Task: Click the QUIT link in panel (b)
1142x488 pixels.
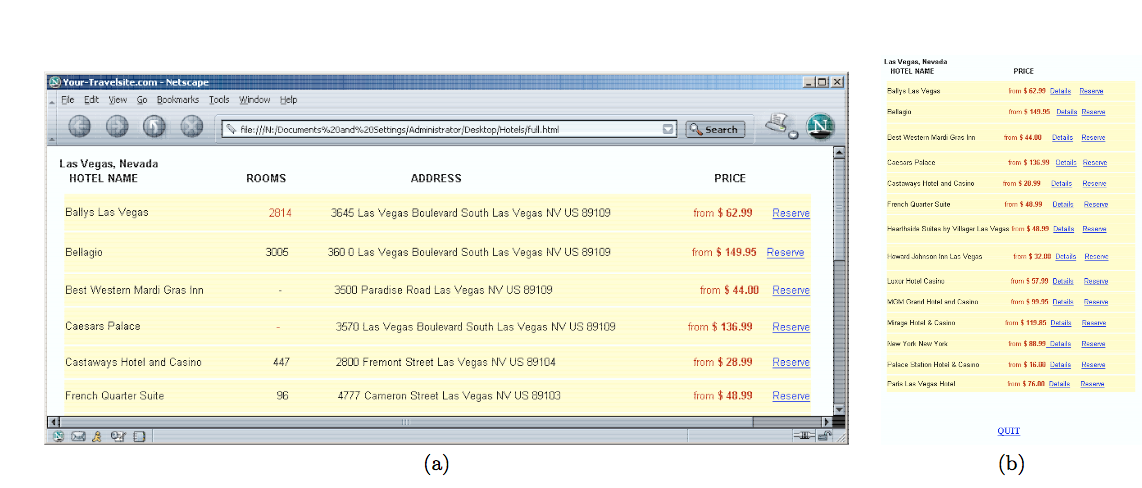Action: pyautogui.click(x=1009, y=431)
